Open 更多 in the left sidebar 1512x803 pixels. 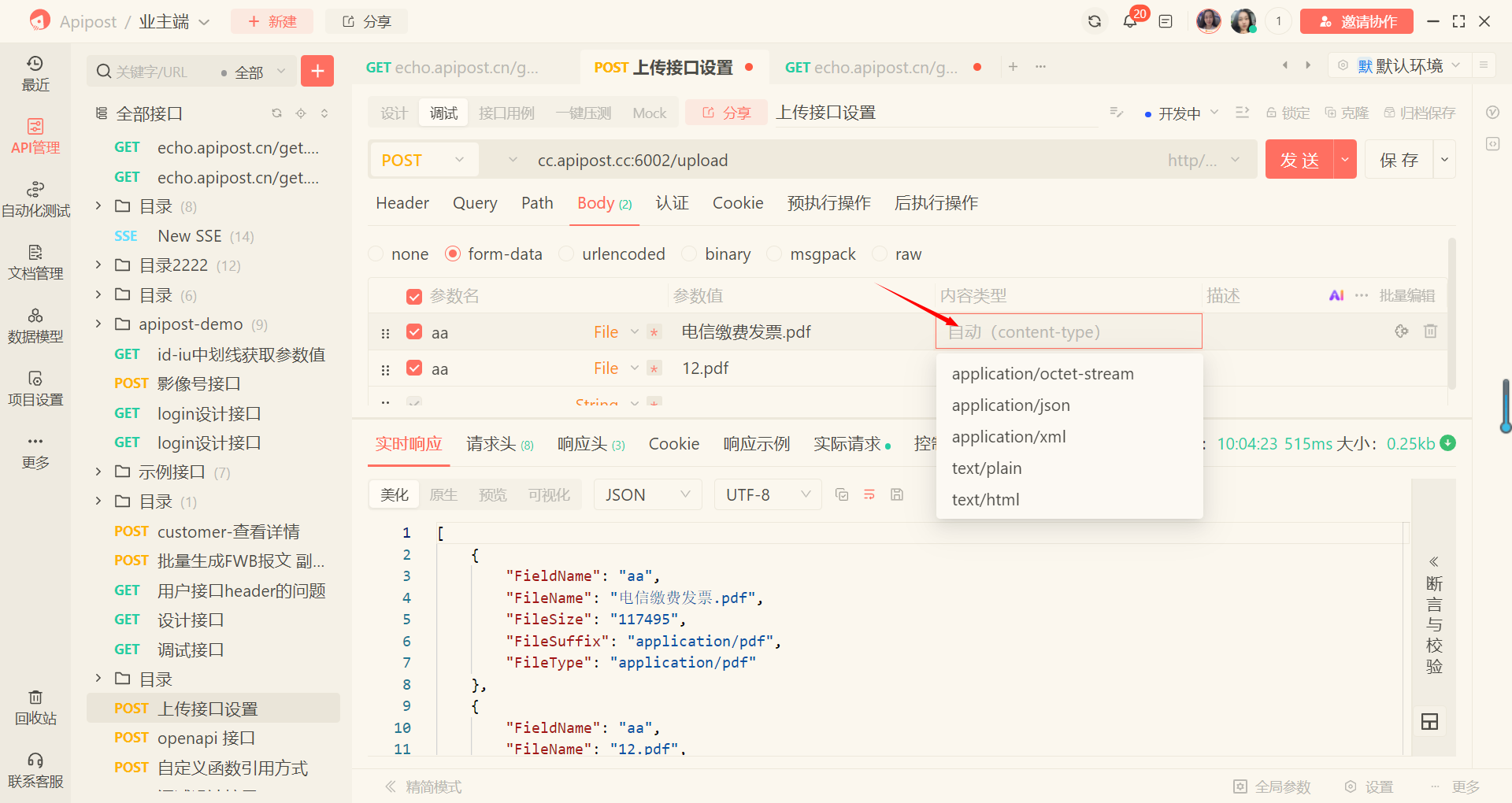pyautogui.click(x=35, y=451)
